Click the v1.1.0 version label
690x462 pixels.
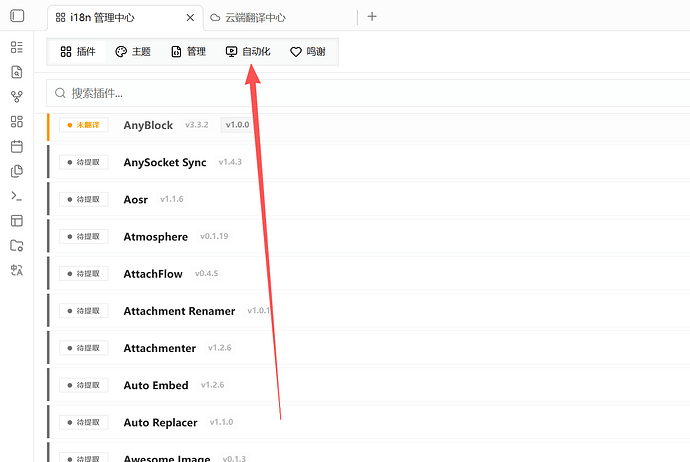[x=221, y=422]
